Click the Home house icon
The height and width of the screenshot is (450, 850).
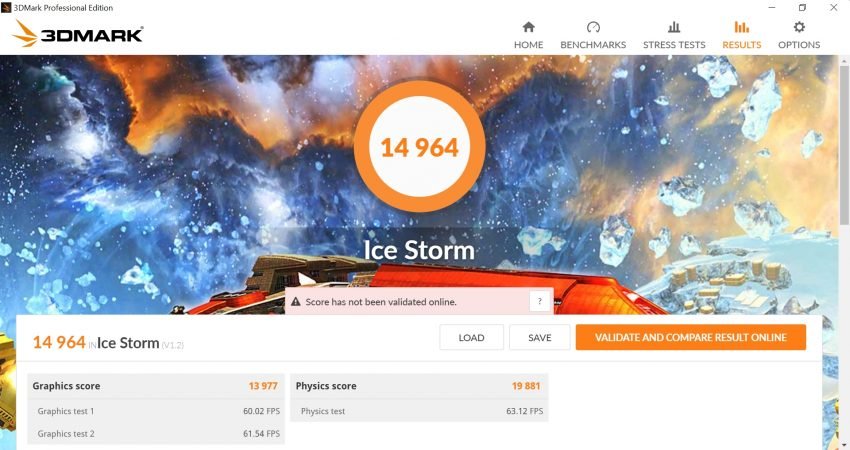tap(529, 27)
